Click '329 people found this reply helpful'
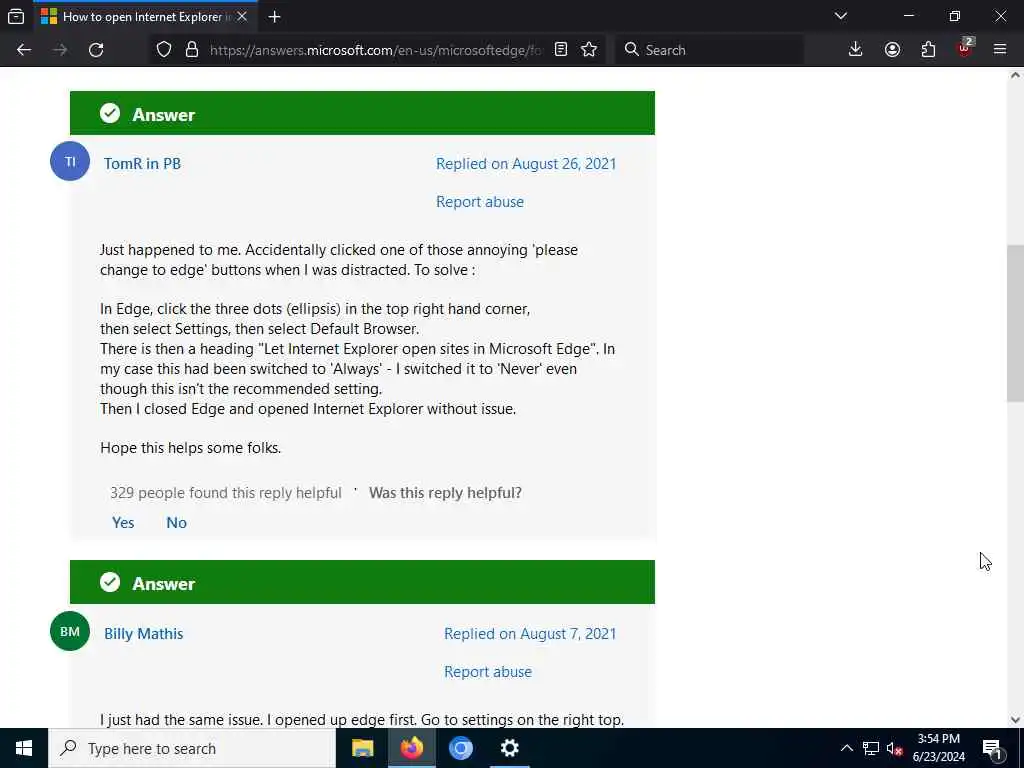This screenshot has width=1024, height=768. tap(226, 493)
